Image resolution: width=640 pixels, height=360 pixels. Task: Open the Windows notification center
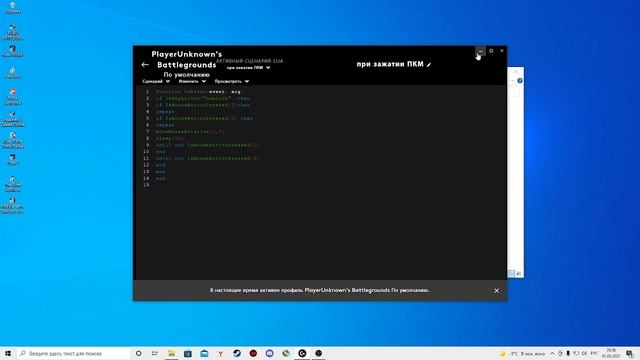tap(630, 353)
